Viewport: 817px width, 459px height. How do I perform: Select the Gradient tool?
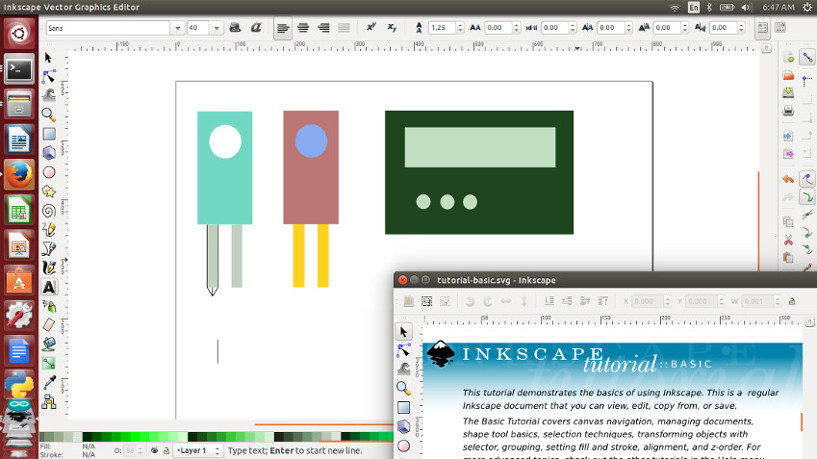coord(49,363)
